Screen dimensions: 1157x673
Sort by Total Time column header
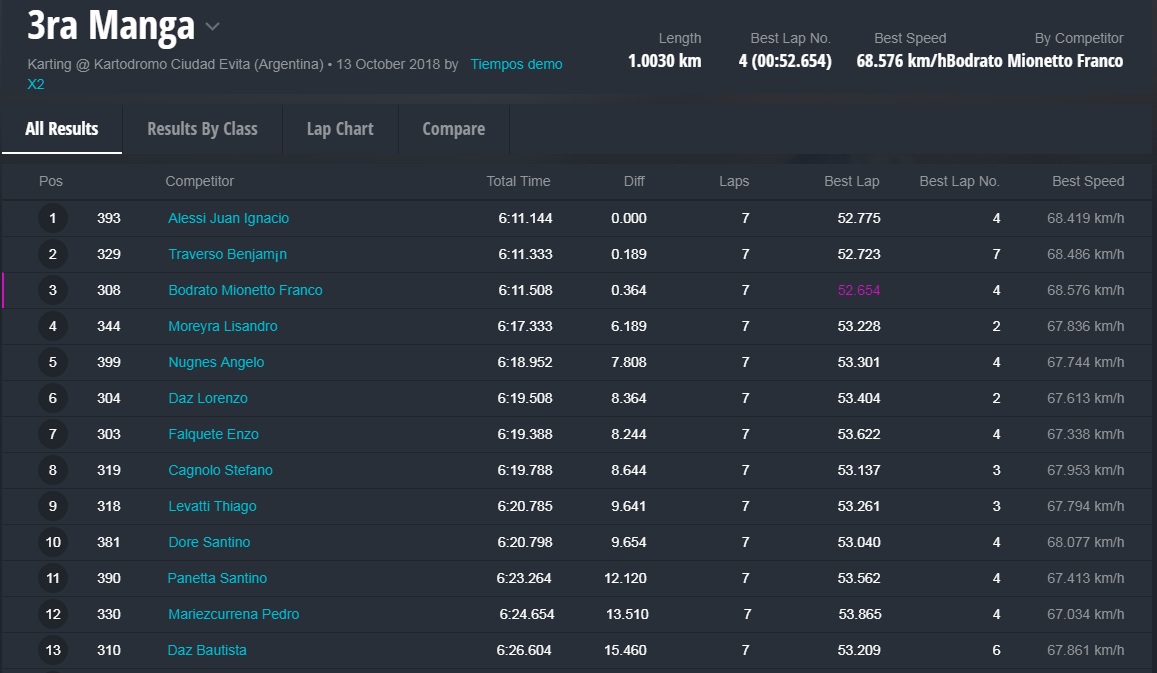[518, 181]
